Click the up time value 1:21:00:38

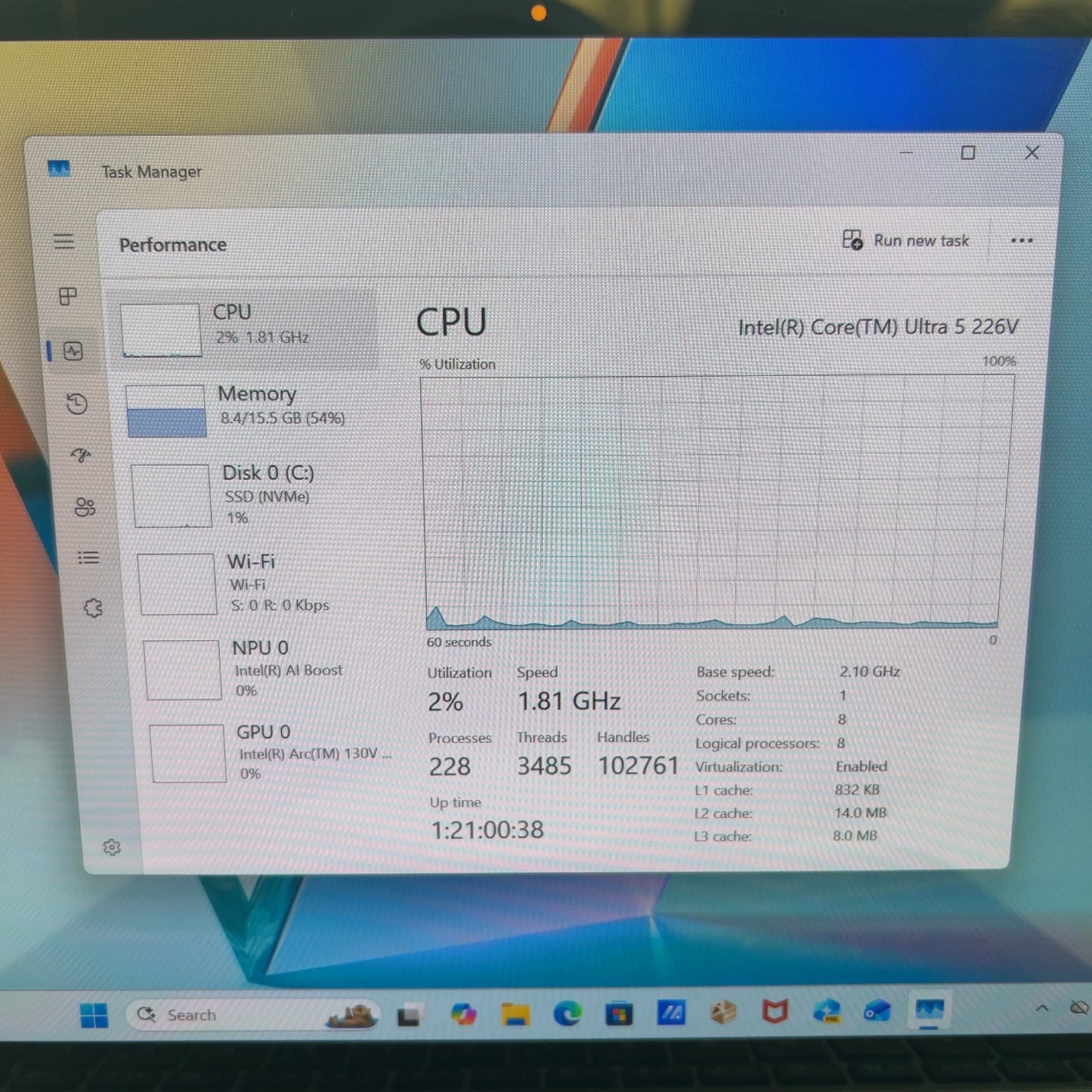coord(487,830)
